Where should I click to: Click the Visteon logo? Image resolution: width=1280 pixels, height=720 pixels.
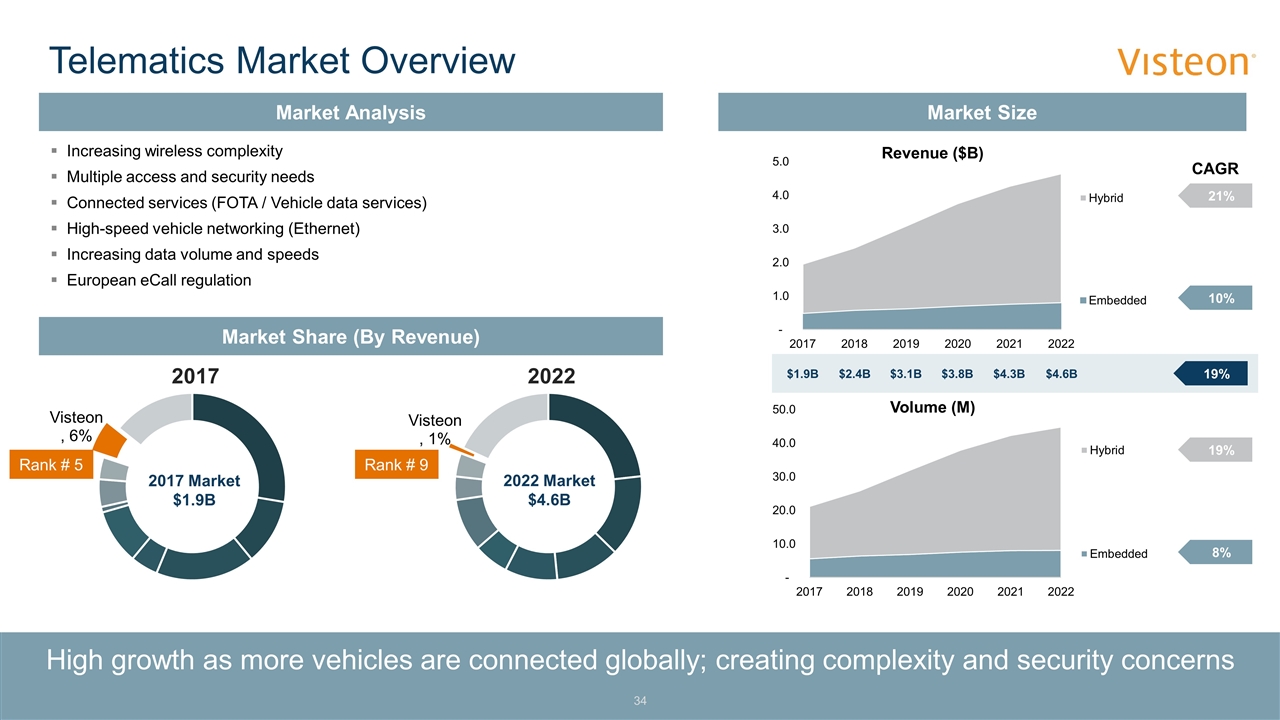(1186, 63)
